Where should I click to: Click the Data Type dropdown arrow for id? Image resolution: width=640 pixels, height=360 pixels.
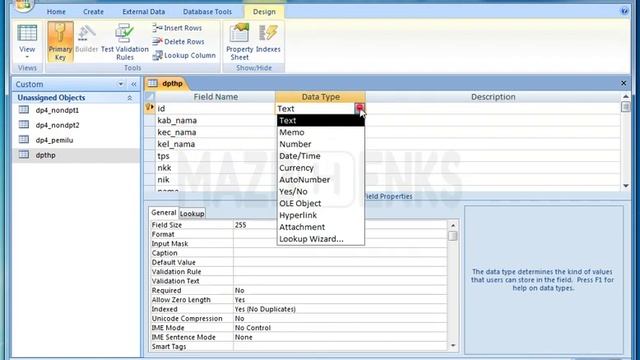tap(359, 108)
